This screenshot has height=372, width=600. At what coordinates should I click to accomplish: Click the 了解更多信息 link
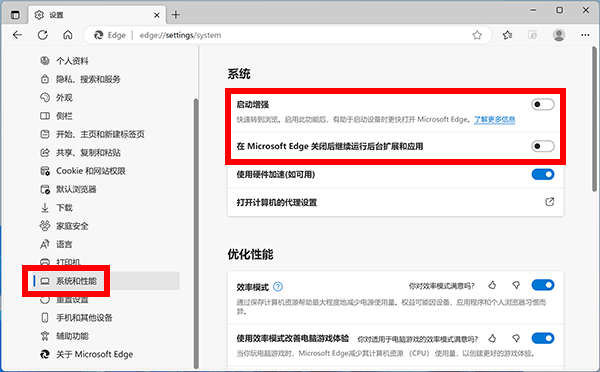click(495, 119)
